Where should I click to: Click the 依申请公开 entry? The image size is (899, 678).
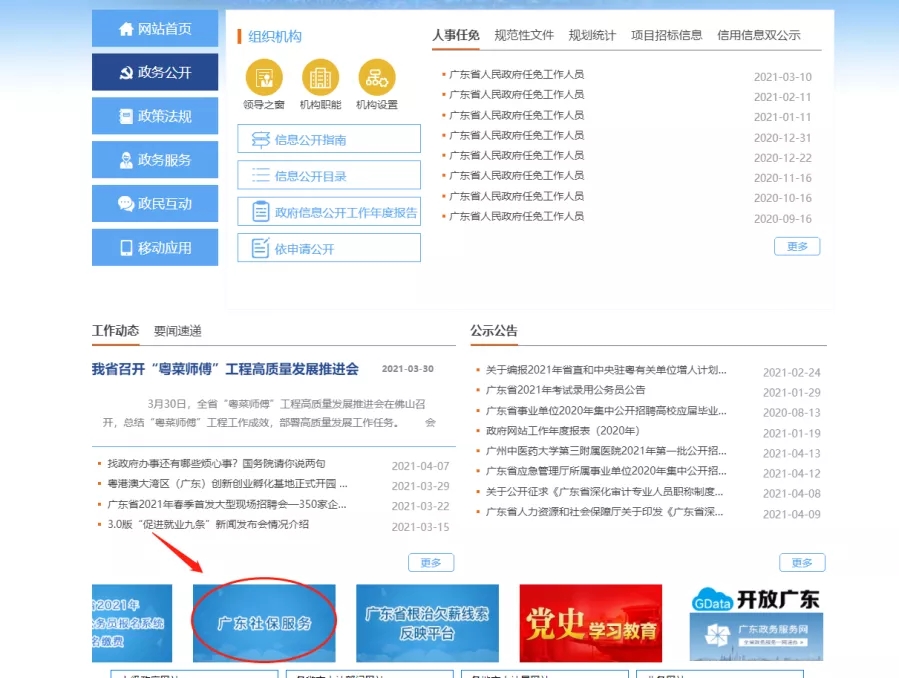point(329,249)
